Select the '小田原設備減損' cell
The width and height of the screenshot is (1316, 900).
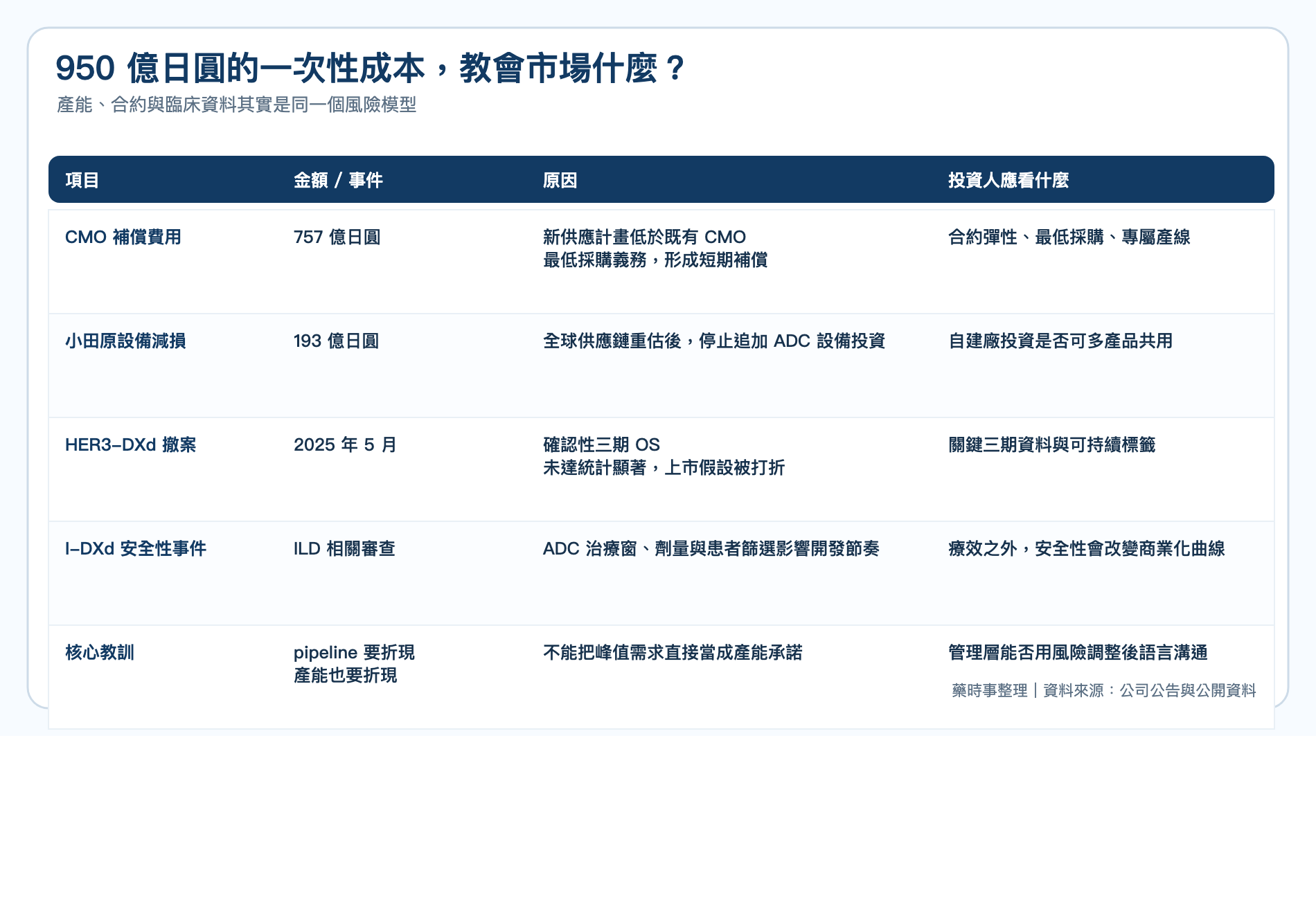tap(125, 341)
